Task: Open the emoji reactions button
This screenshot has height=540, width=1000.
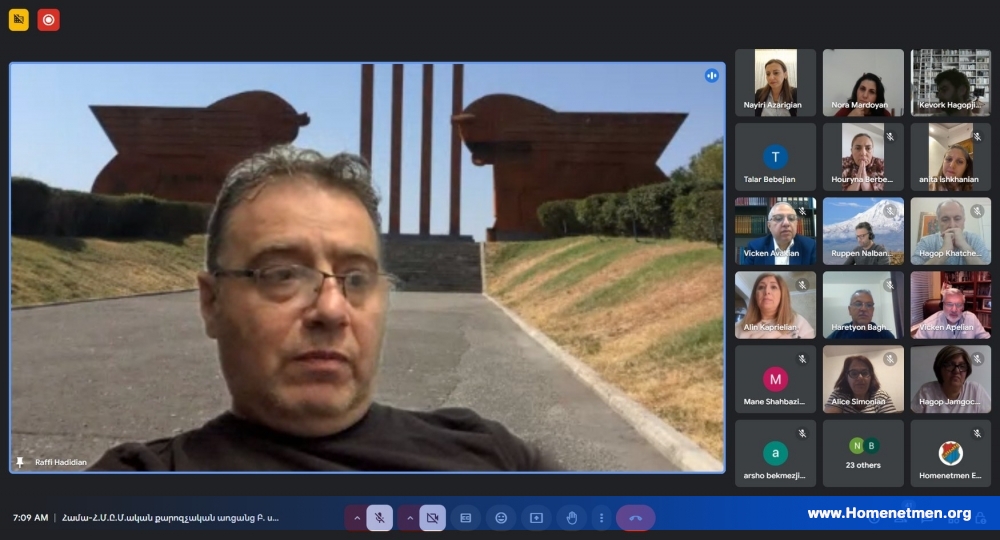Action: coord(501,518)
